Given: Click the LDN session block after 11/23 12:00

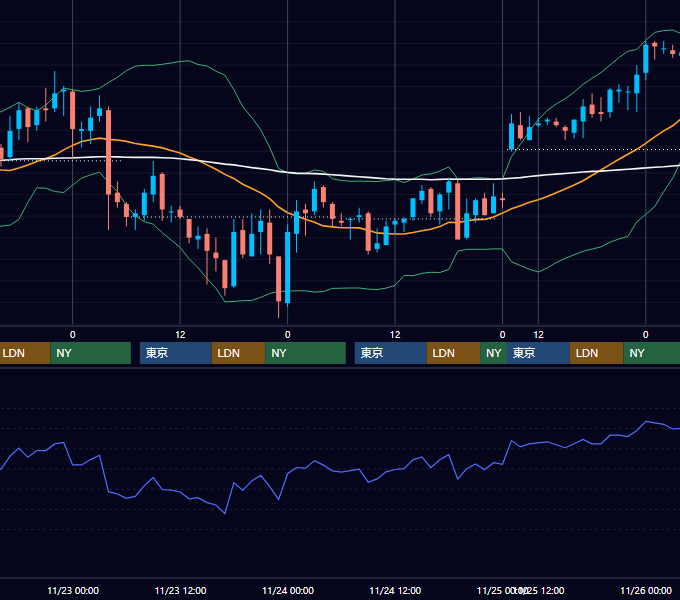Looking at the screenshot, I should coord(239,353).
